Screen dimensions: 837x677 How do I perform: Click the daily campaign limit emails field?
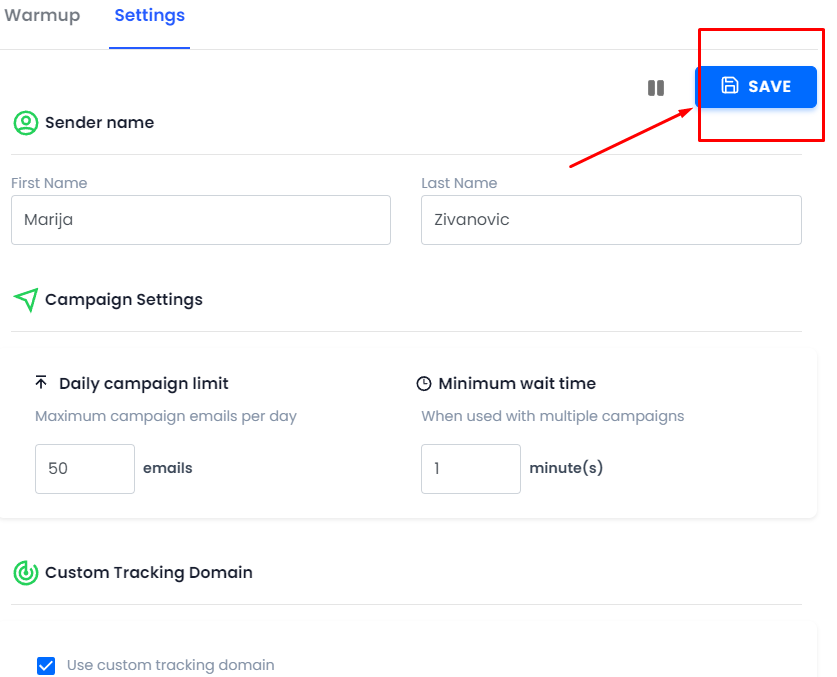point(85,469)
